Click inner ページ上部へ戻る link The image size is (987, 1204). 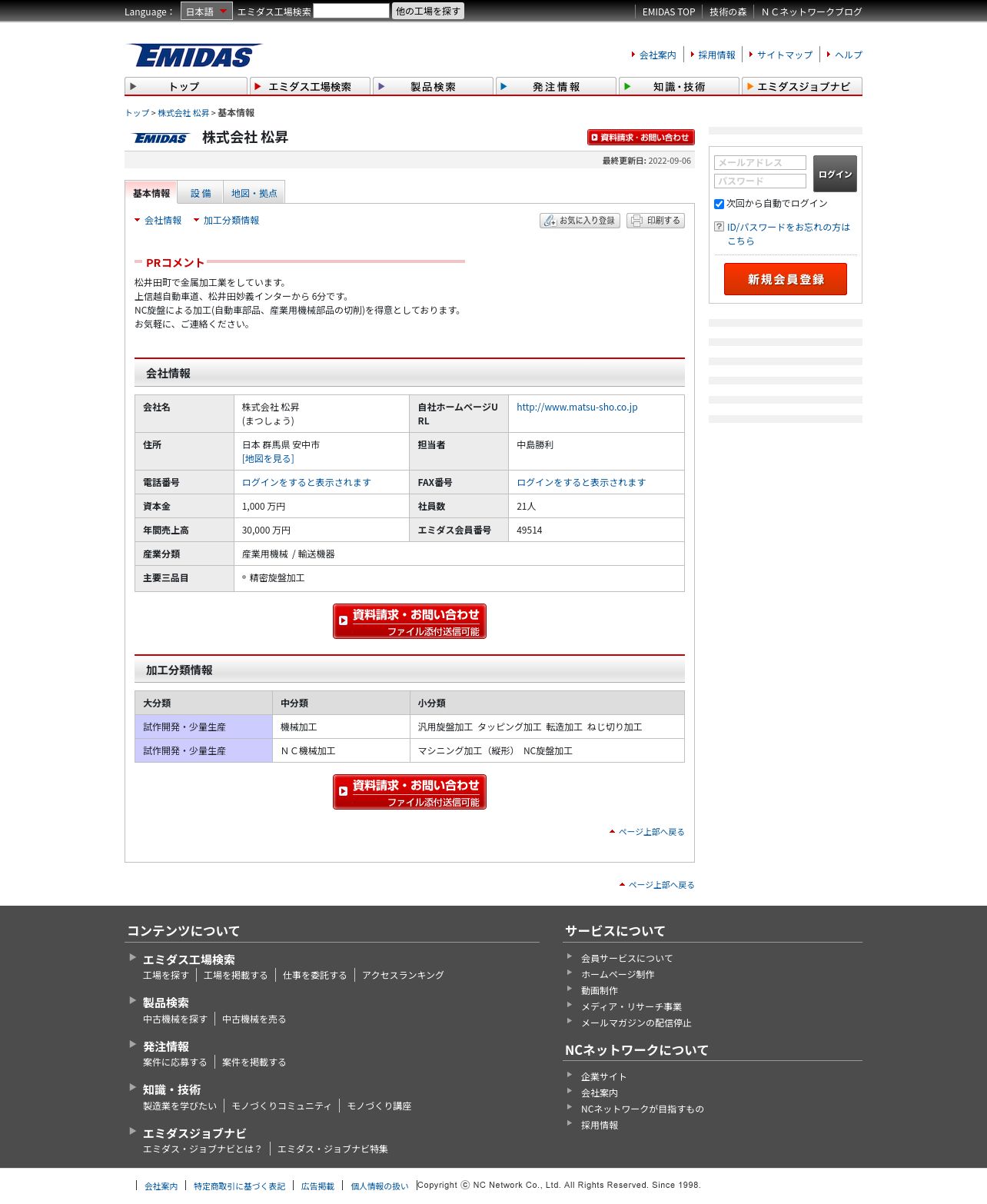click(x=651, y=832)
